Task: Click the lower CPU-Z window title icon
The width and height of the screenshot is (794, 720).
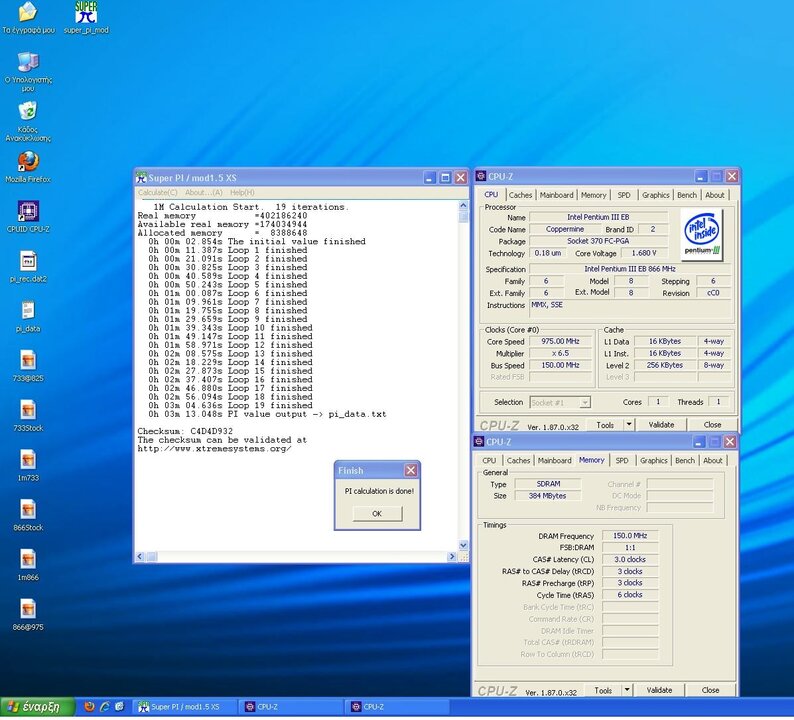Action: point(479,442)
